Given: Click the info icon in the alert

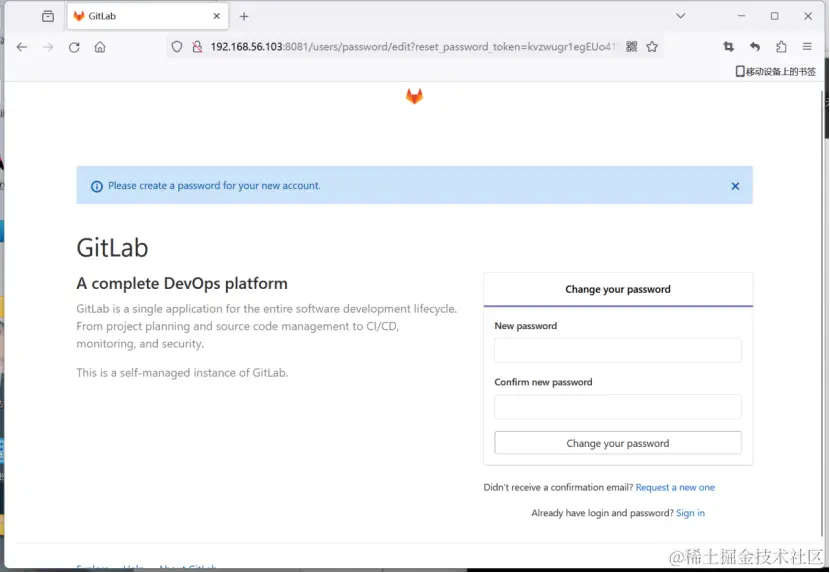Looking at the screenshot, I should click(97, 186).
